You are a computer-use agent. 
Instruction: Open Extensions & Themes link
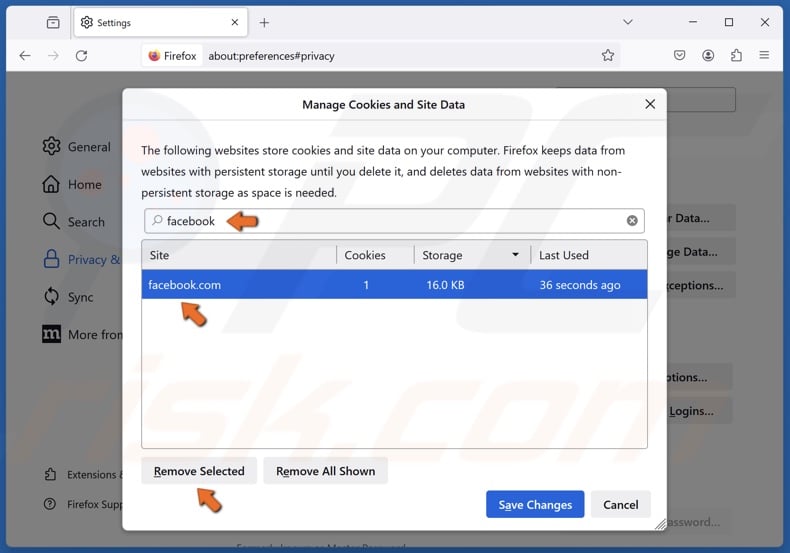click(83, 474)
